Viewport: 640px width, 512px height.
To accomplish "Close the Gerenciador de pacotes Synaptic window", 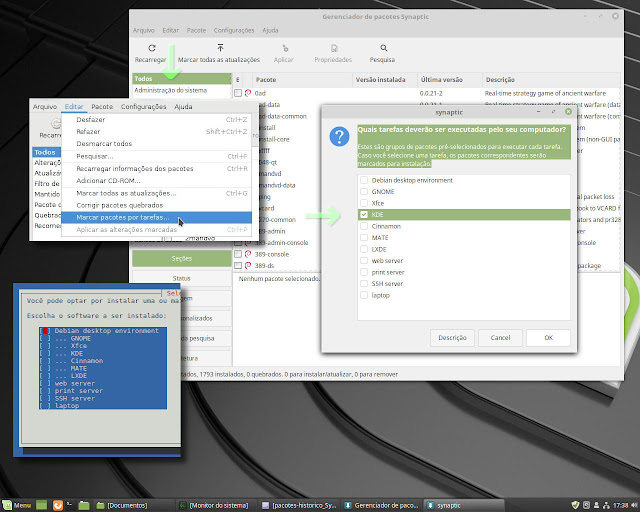I will (615, 16).
